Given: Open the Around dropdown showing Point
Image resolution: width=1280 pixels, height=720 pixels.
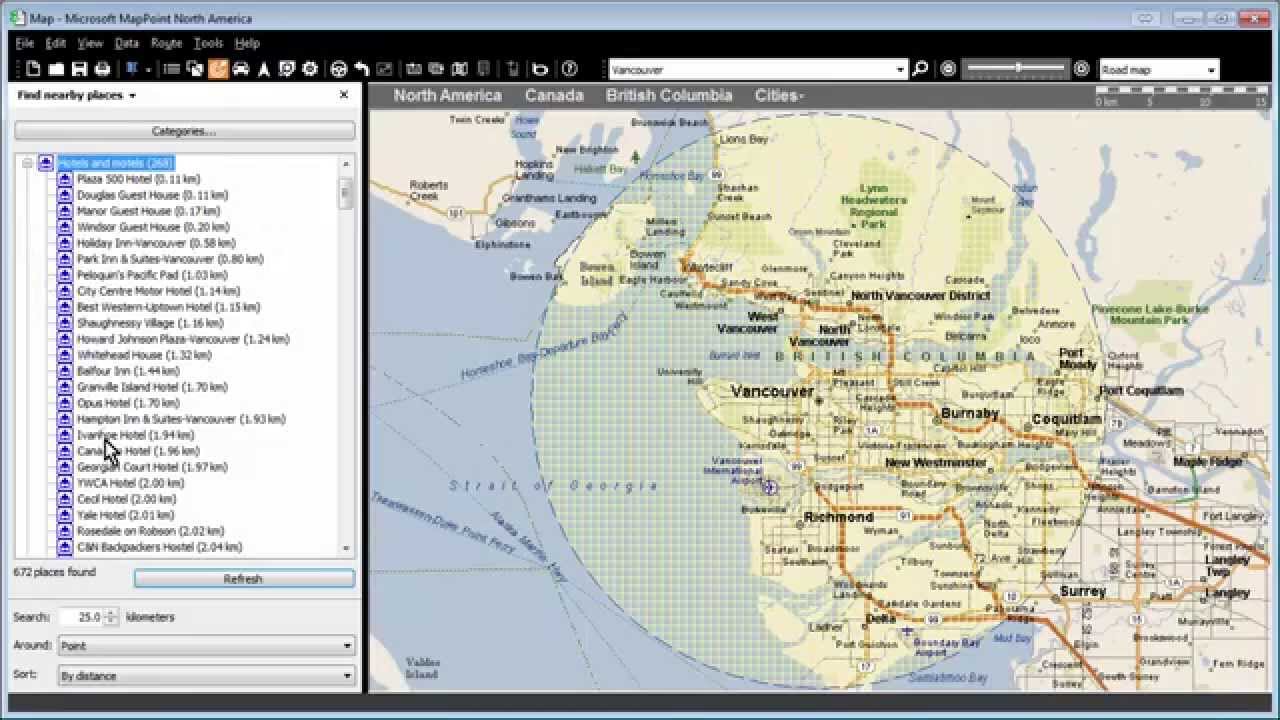Looking at the screenshot, I should click(x=207, y=646).
